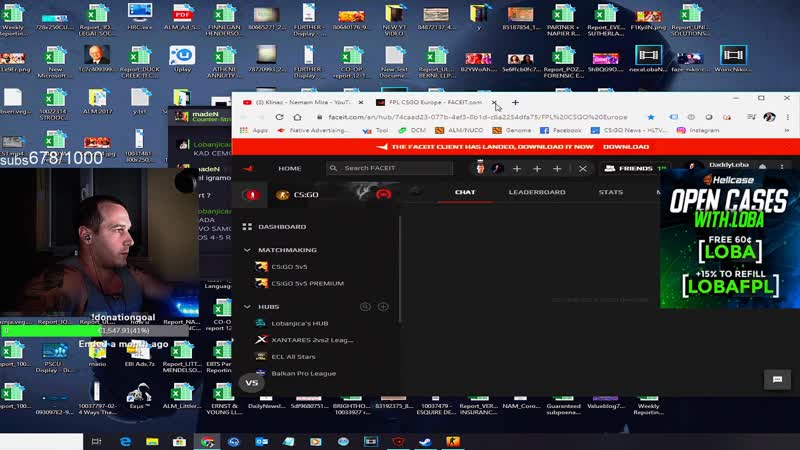Create a hub with the plus icon
This screenshot has height=450, width=800.
pos(383,307)
